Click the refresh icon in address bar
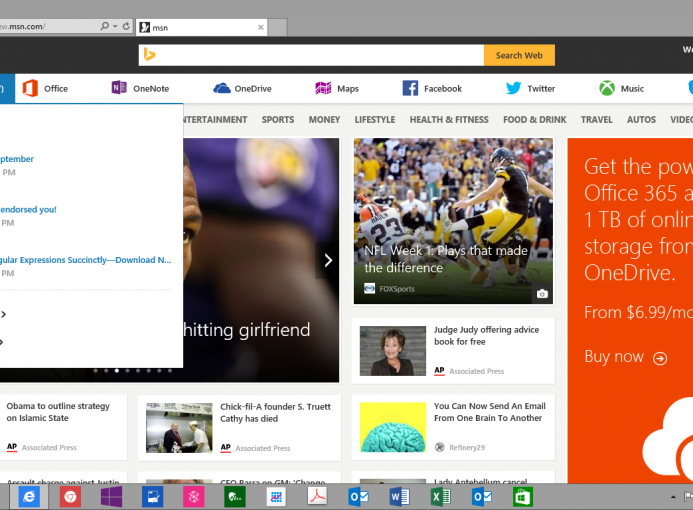This screenshot has height=510, width=693. pos(126,26)
